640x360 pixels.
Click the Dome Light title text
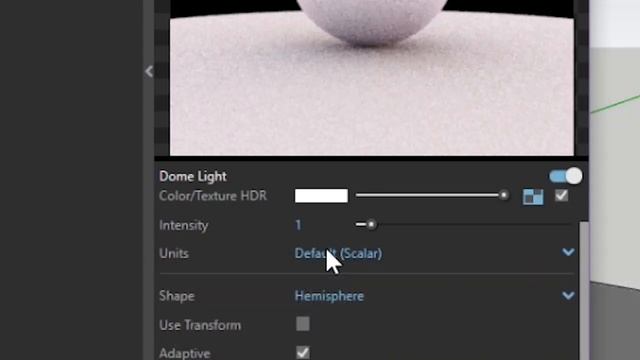click(x=193, y=176)
